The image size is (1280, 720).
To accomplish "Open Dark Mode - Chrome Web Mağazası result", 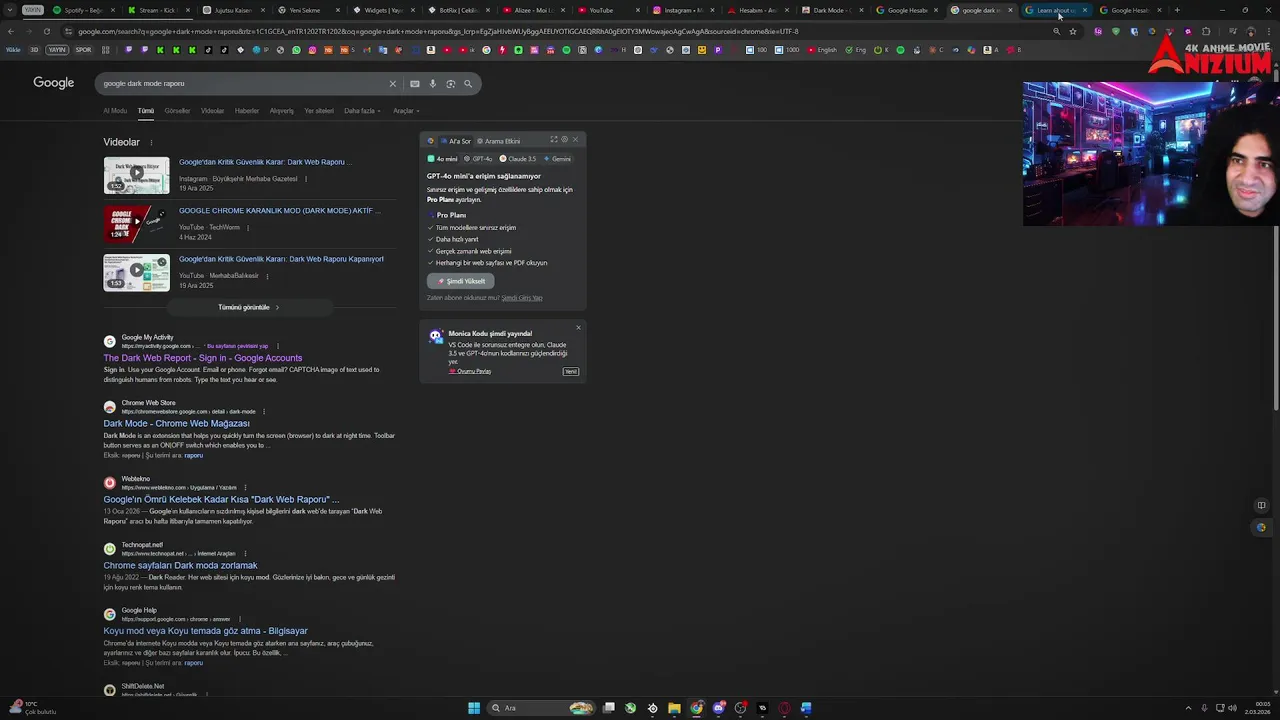I will click(177, 424).
